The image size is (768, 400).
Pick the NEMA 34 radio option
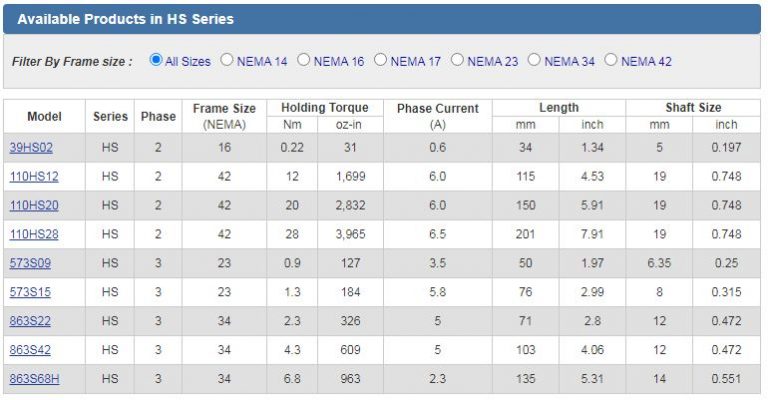[x=535, y=60]
